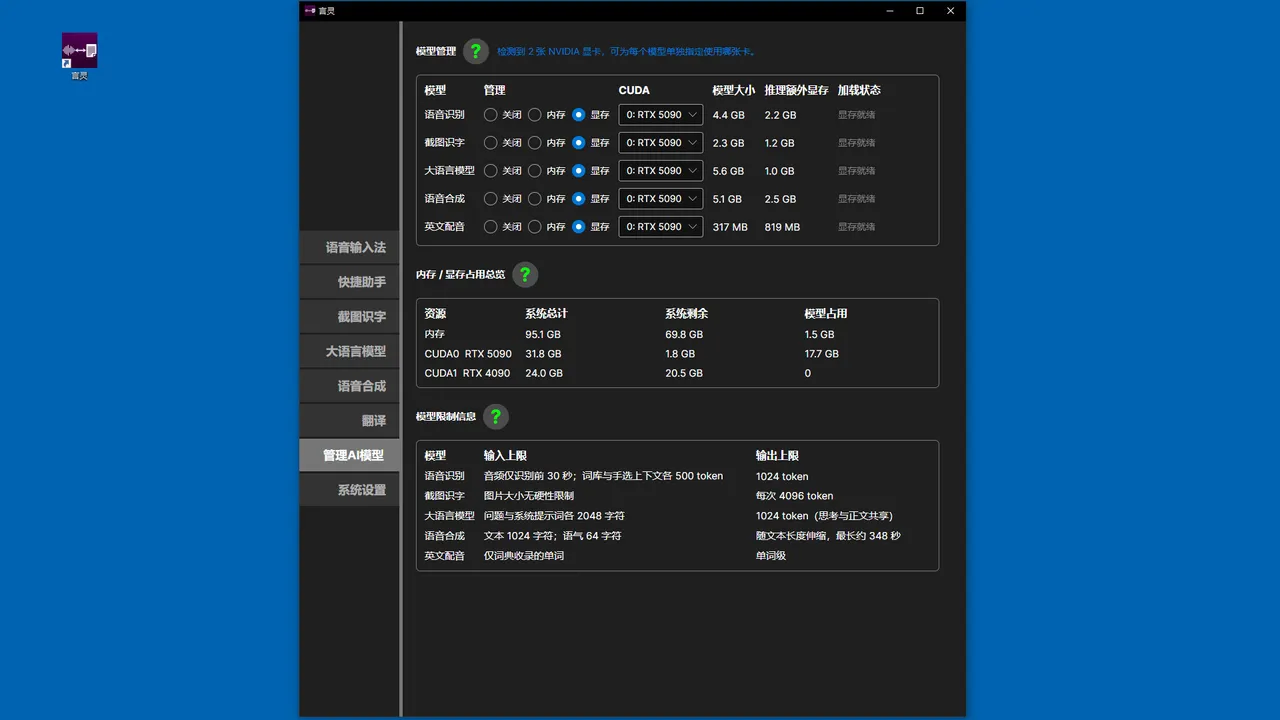Minimize the 言灵 window
The image size is (1280, 720).
(x=889, y=11)
